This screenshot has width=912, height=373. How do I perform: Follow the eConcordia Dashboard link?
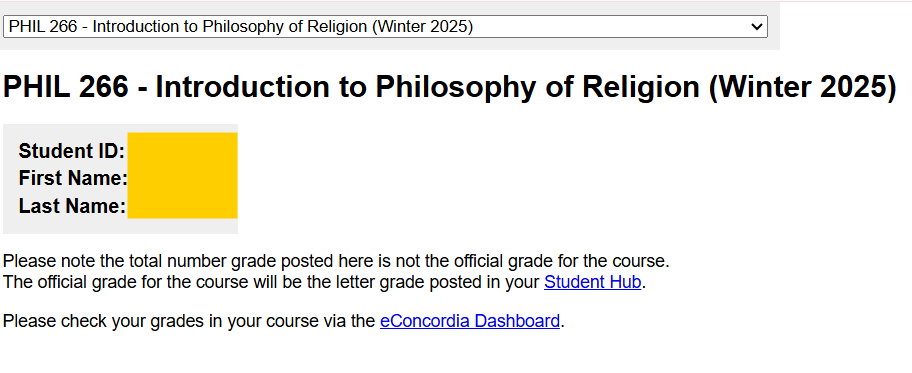pos(470,321)
